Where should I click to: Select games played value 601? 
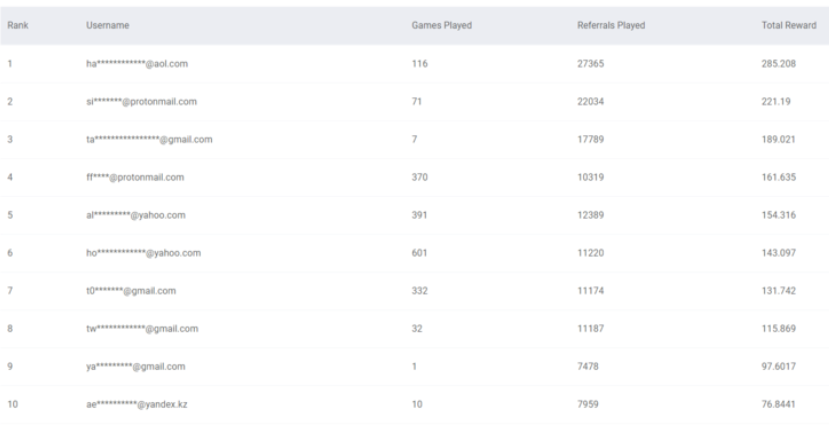[420, 253]
